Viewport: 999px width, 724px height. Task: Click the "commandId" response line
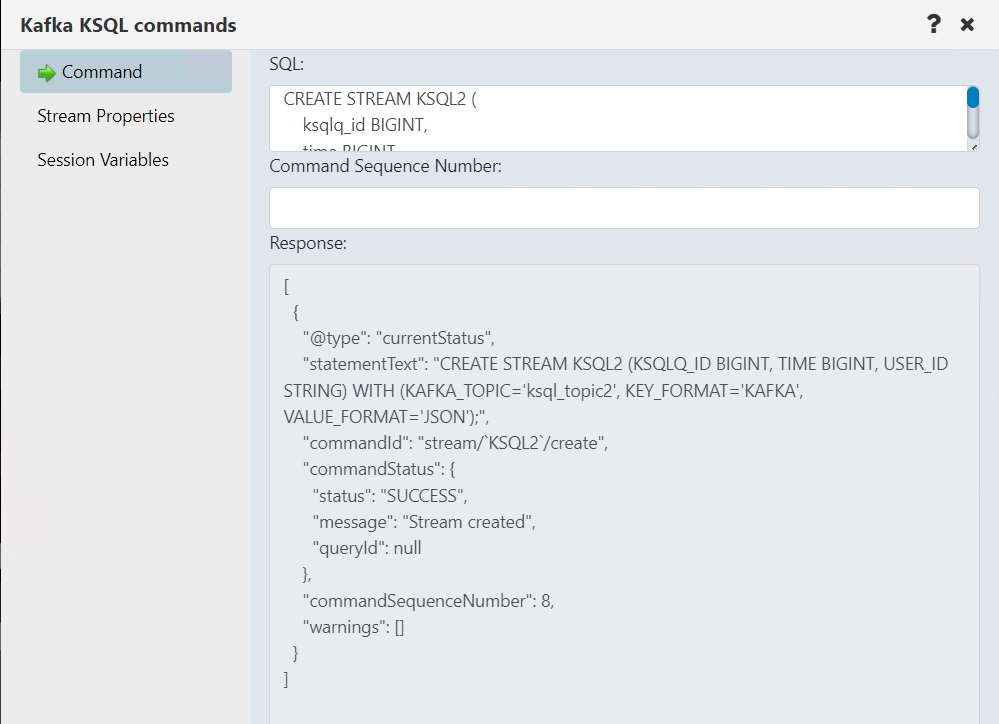[456, 443]
